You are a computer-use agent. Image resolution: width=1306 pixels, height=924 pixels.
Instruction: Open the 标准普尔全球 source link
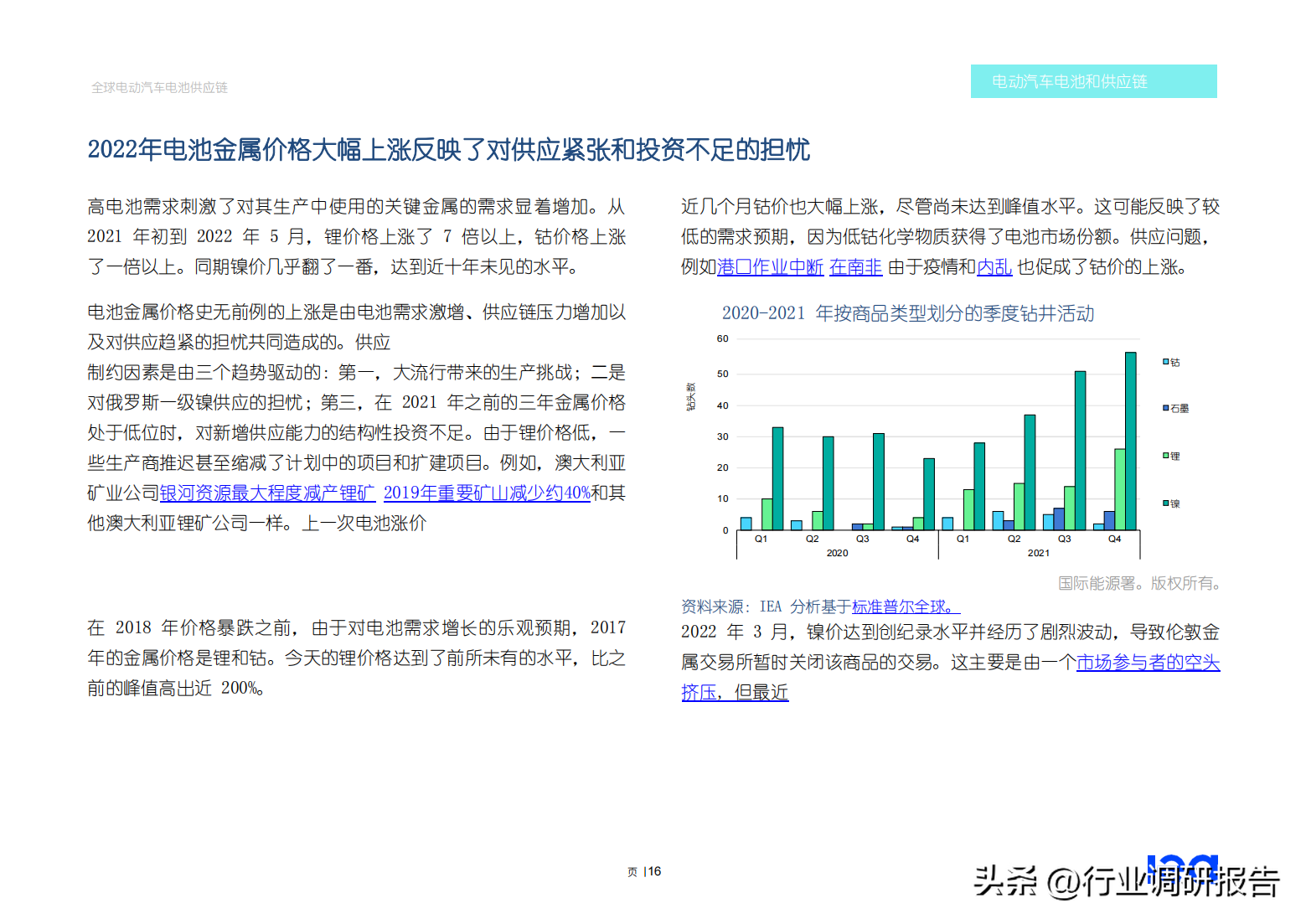pyautogui.click(x=905, y=607)
